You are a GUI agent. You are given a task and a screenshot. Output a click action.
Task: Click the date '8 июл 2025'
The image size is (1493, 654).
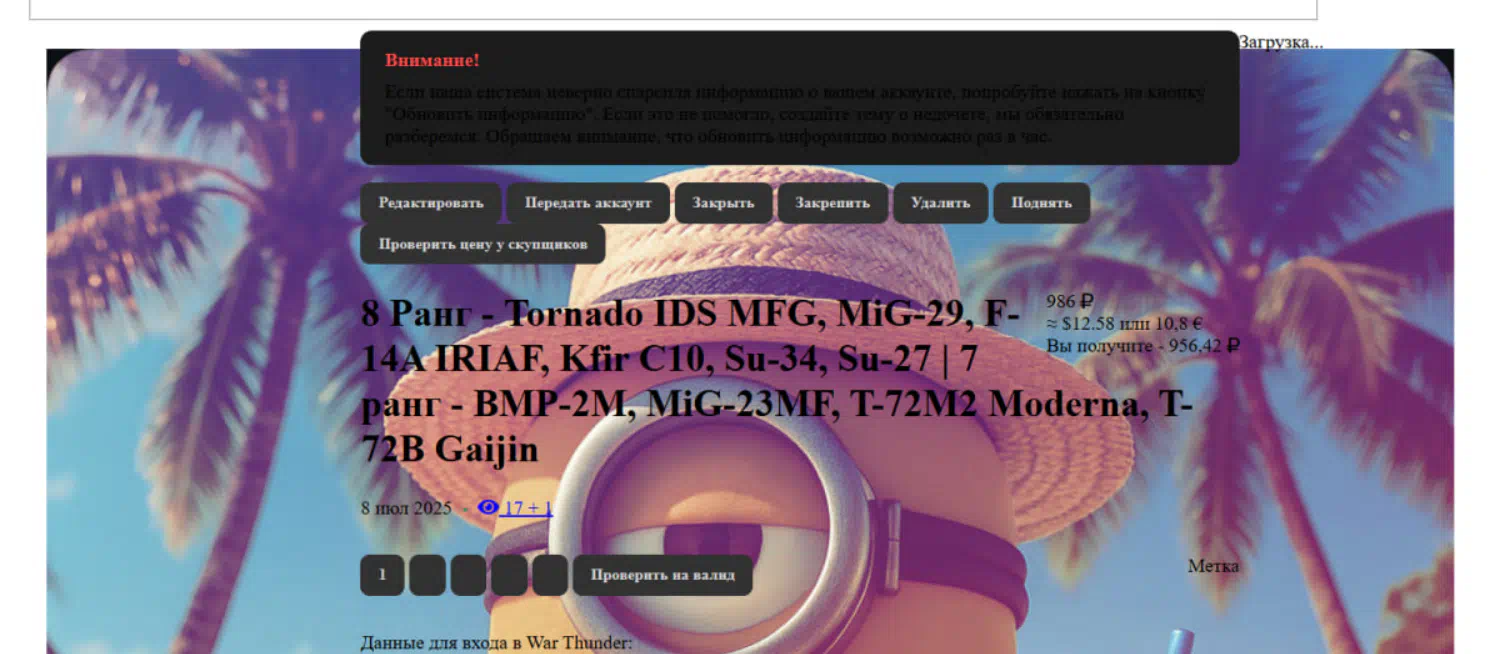click(x=406, y=508)
